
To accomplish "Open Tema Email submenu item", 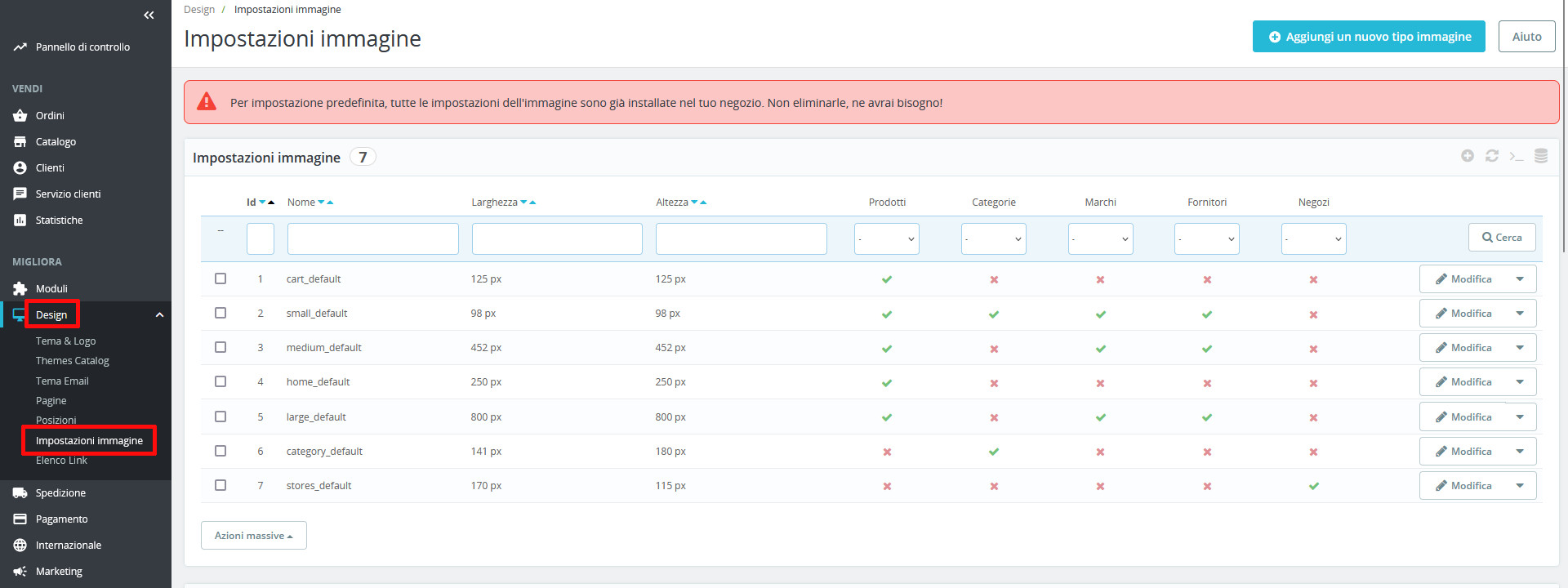I will (x=62, y=381).
